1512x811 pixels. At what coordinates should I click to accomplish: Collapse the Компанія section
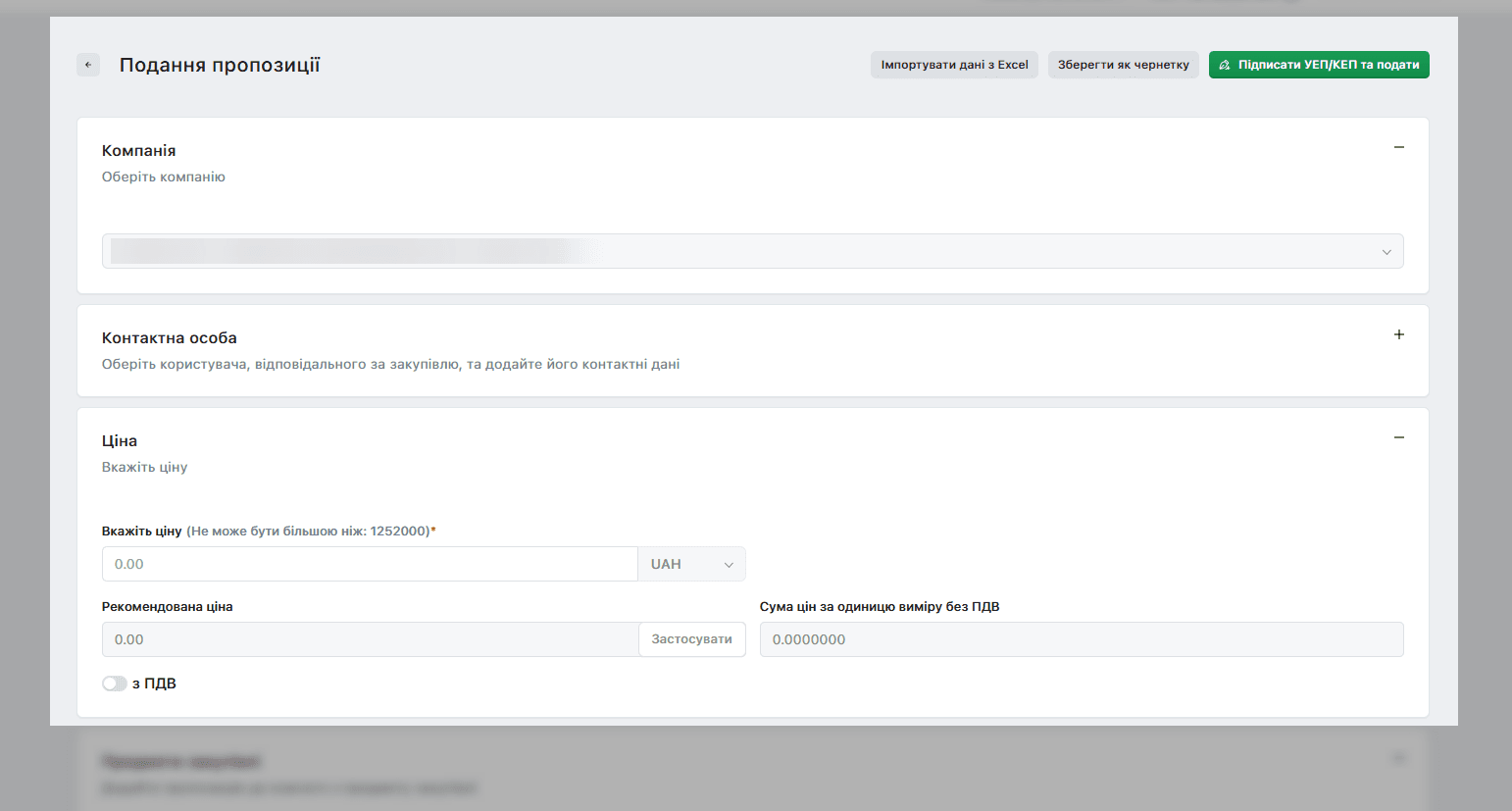pos(1399,147)
